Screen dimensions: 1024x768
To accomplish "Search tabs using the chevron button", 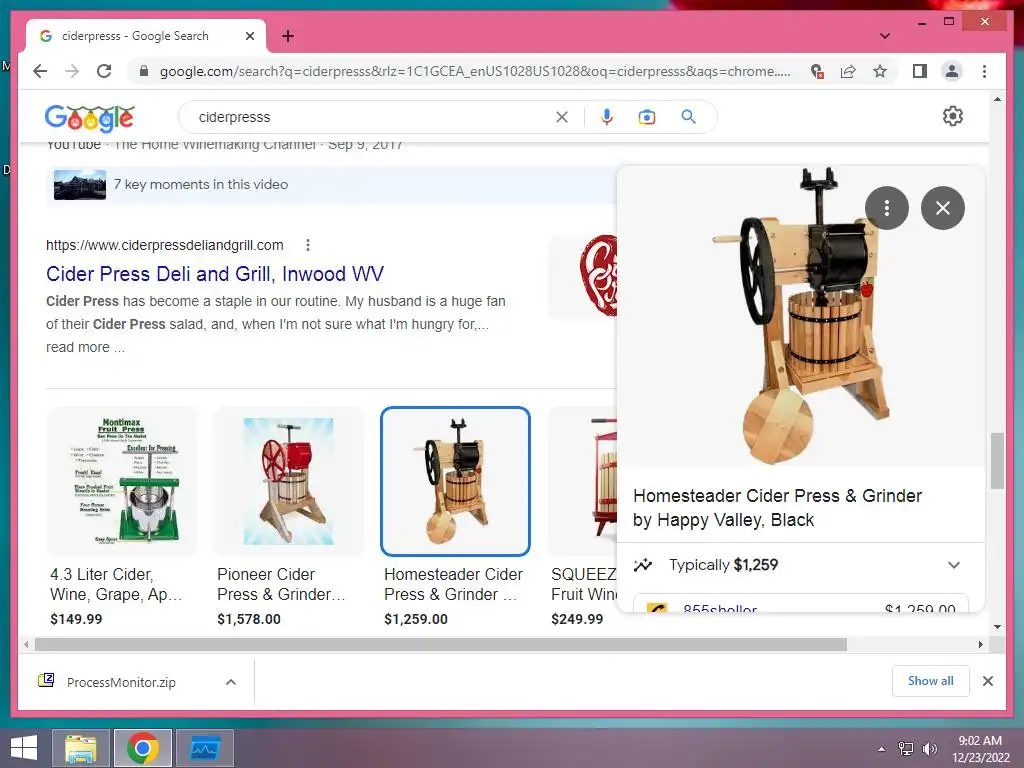I will pos(884,36).
